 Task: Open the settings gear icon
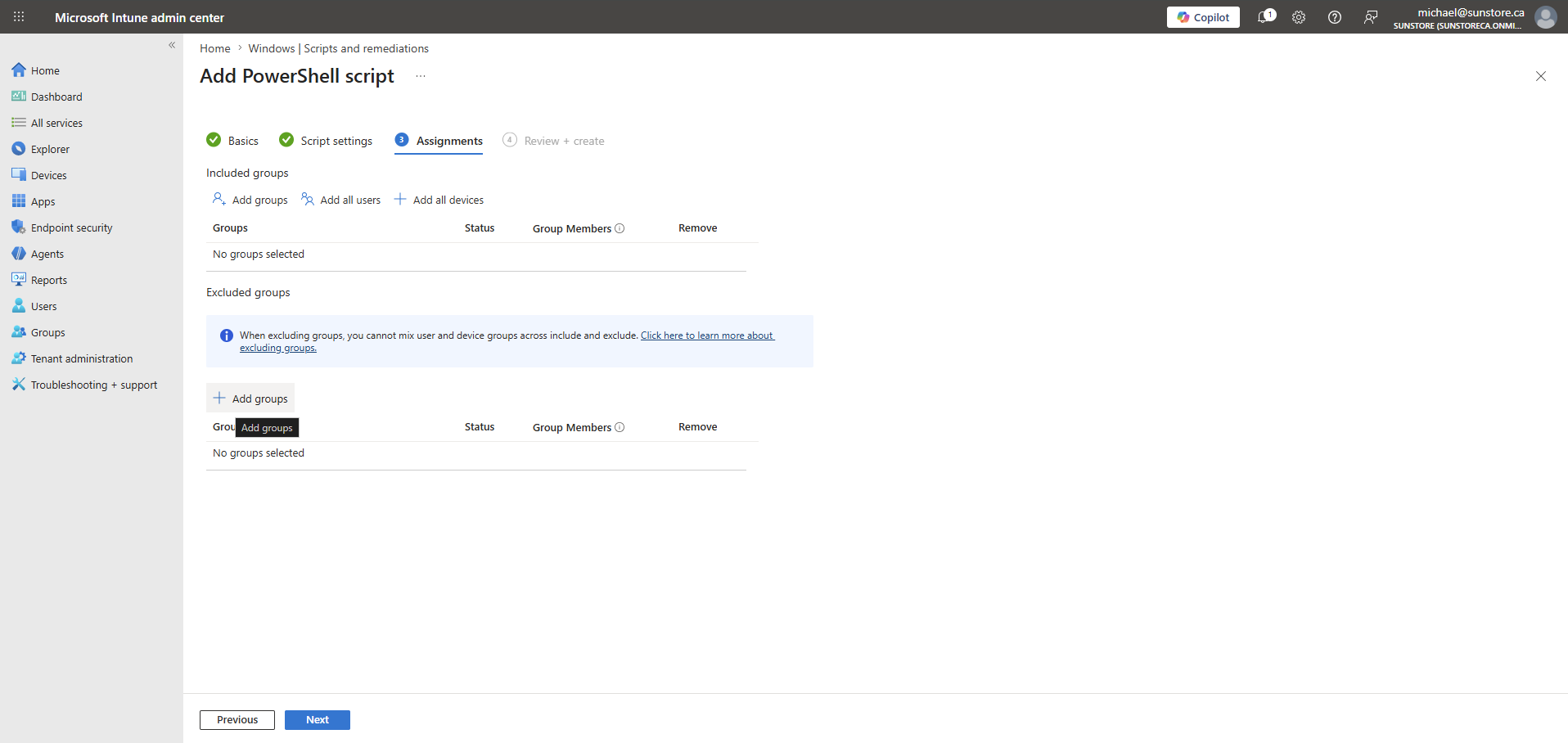click(1299, 17)
